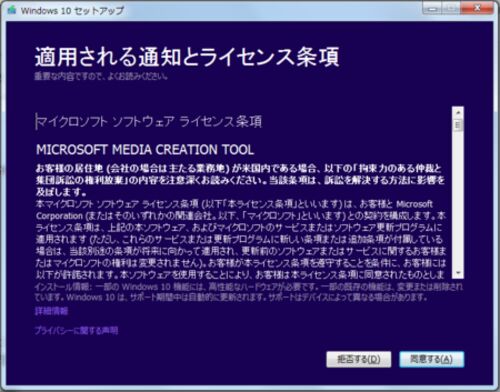Close the Windows 10 セットアップ window
The image size is (500, 392).
click(x=478, y=9)
